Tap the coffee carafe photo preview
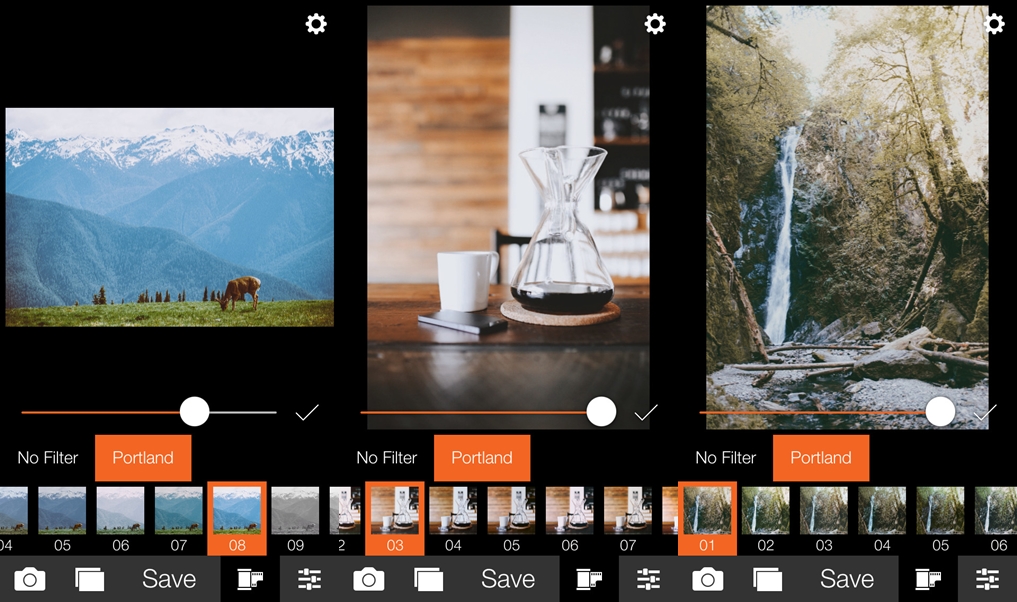Image resolution: width=1017 pixels, height=602 pixels. point(508,217)
